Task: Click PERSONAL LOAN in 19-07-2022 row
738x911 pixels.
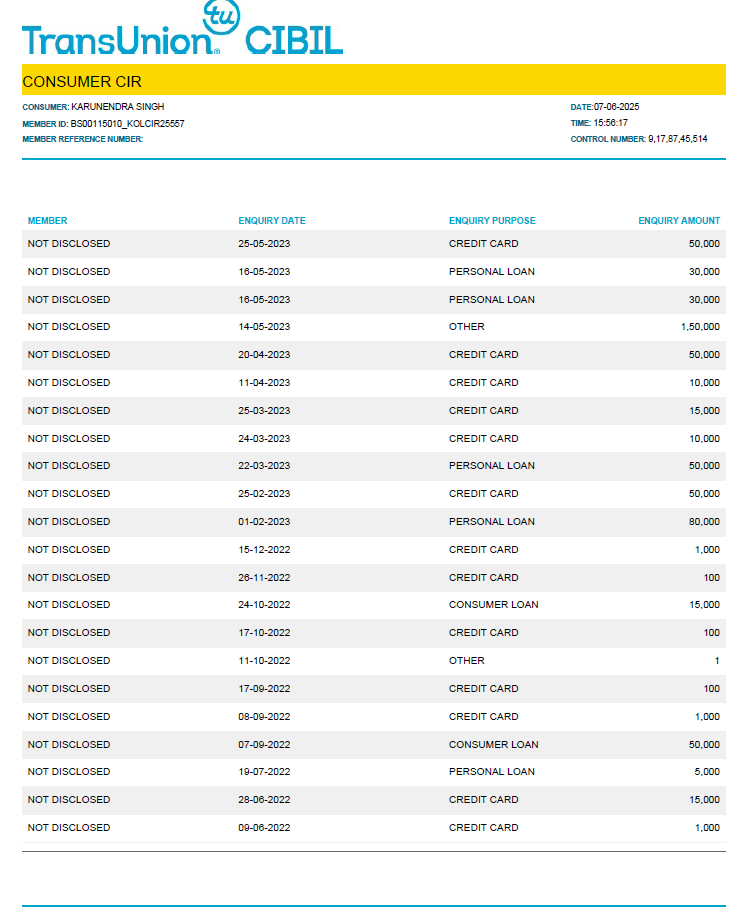Action: click(492, 772)
